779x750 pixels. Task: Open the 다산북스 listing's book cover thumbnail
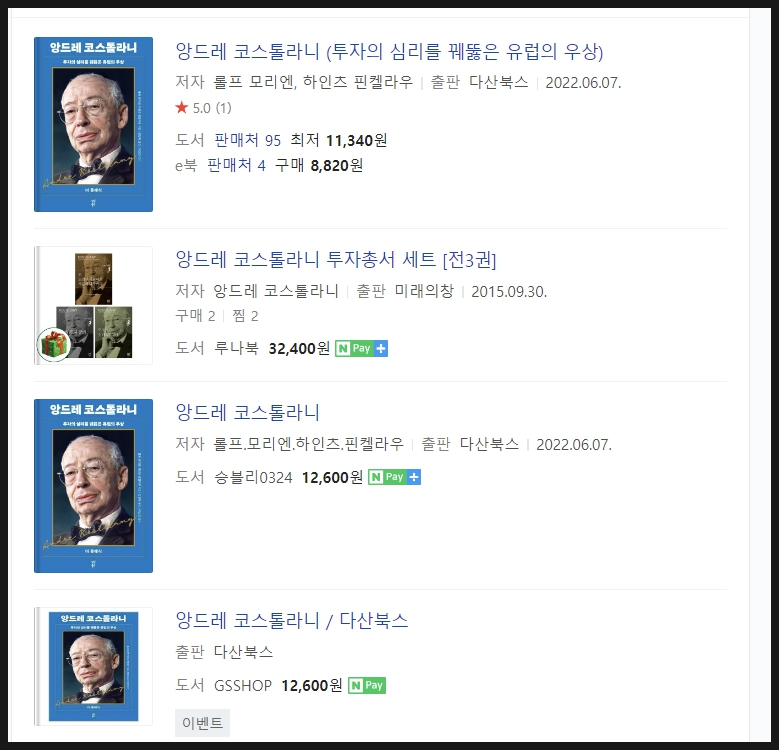93,666
